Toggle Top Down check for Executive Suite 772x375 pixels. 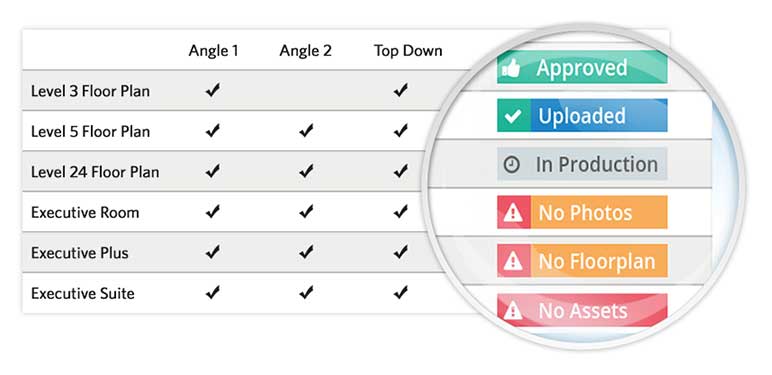(400, 293)
